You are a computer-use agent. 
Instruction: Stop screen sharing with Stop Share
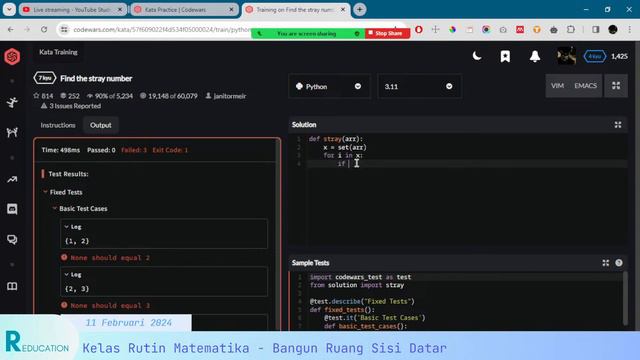pyautogui.click(x=387, y=33)
